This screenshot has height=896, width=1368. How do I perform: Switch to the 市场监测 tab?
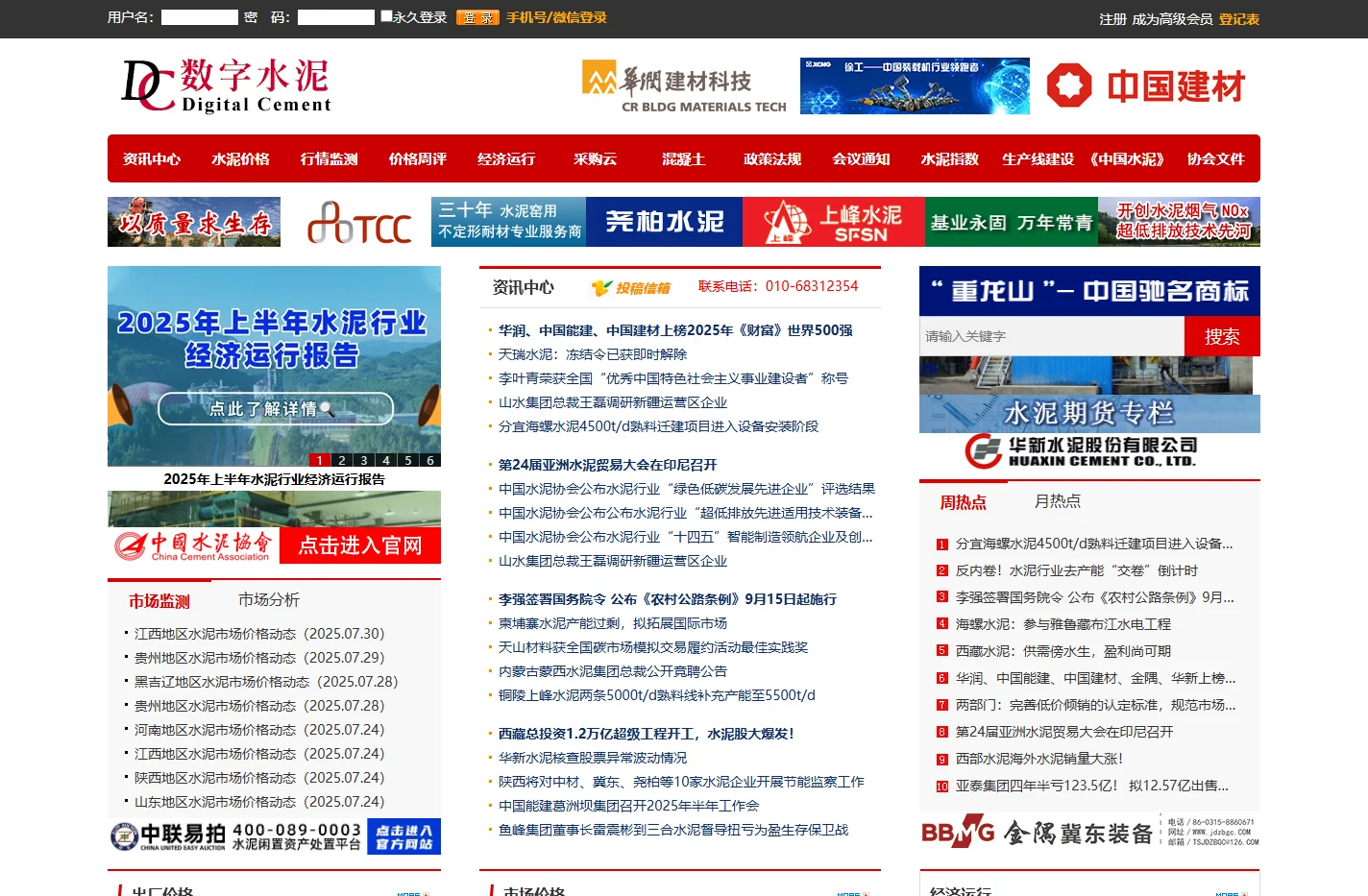(159, 601)
